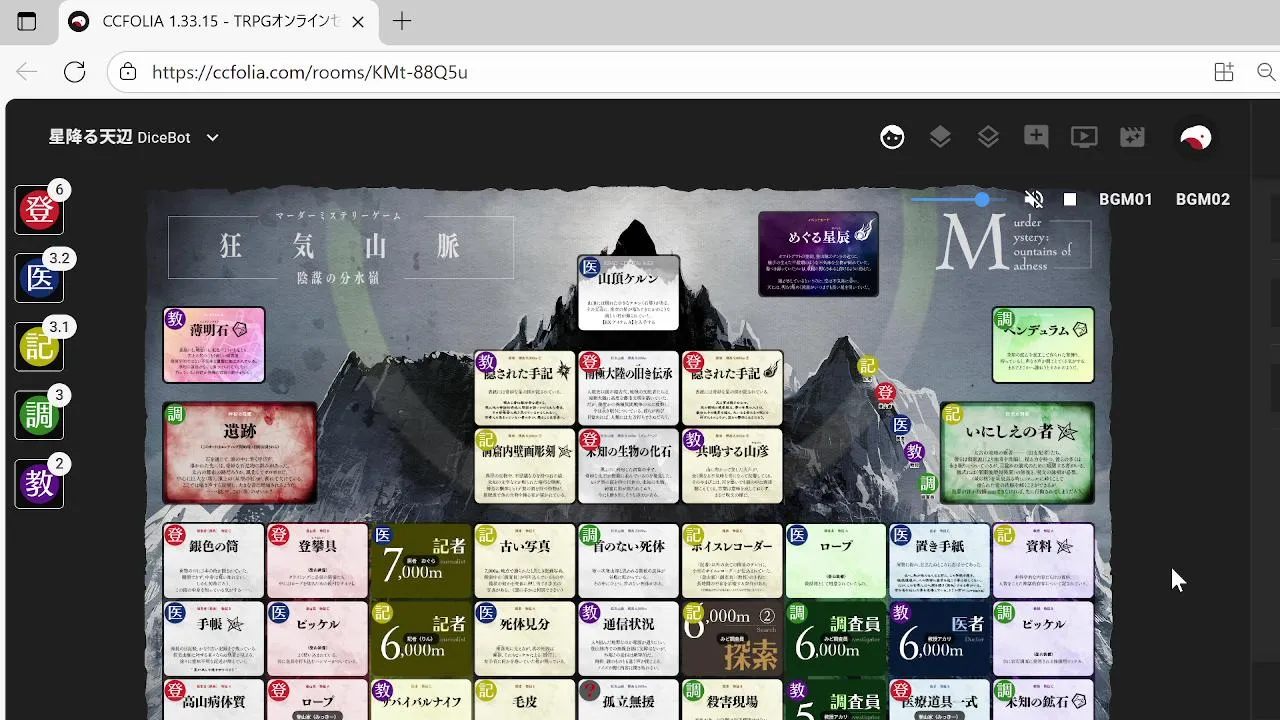Open 隠された手記 card marked 教
The height and width of the screenshot is (720, 1280).
525,388
